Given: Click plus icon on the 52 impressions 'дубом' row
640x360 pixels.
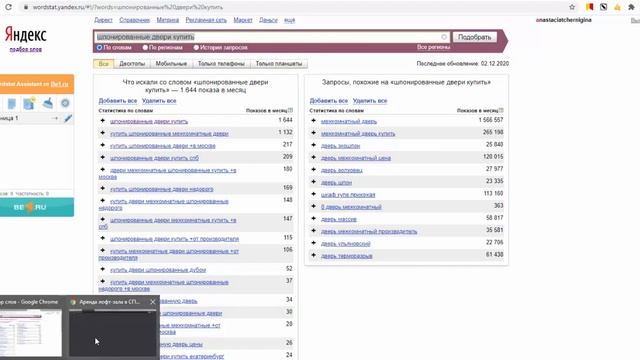Looking at the screenshot, I should [x=103, y=269].
